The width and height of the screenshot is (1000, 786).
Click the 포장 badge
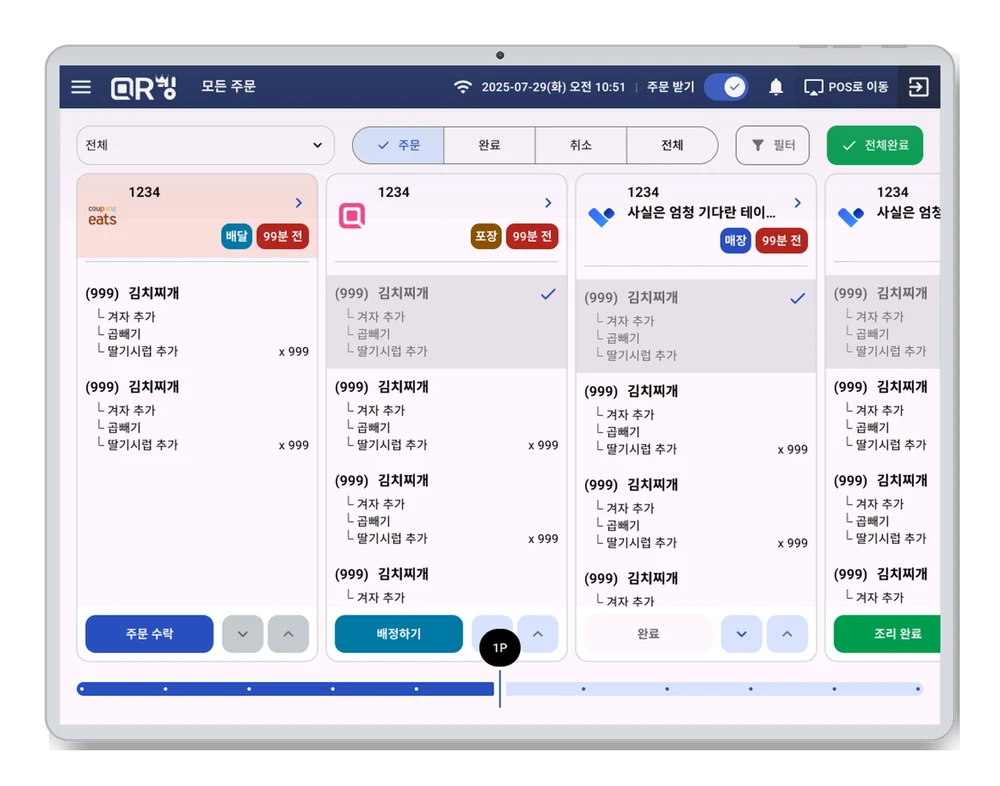pyautogui.click(x=486, y=236)
